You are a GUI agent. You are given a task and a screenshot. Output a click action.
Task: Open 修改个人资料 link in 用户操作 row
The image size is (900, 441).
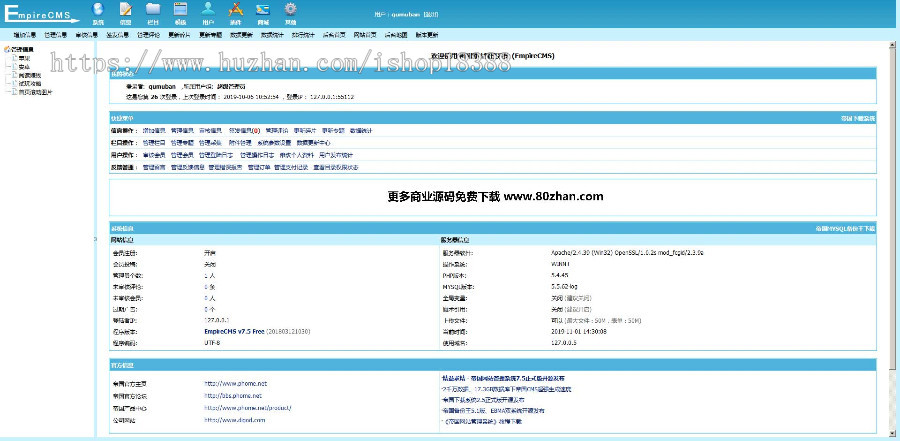coord(296,155)
